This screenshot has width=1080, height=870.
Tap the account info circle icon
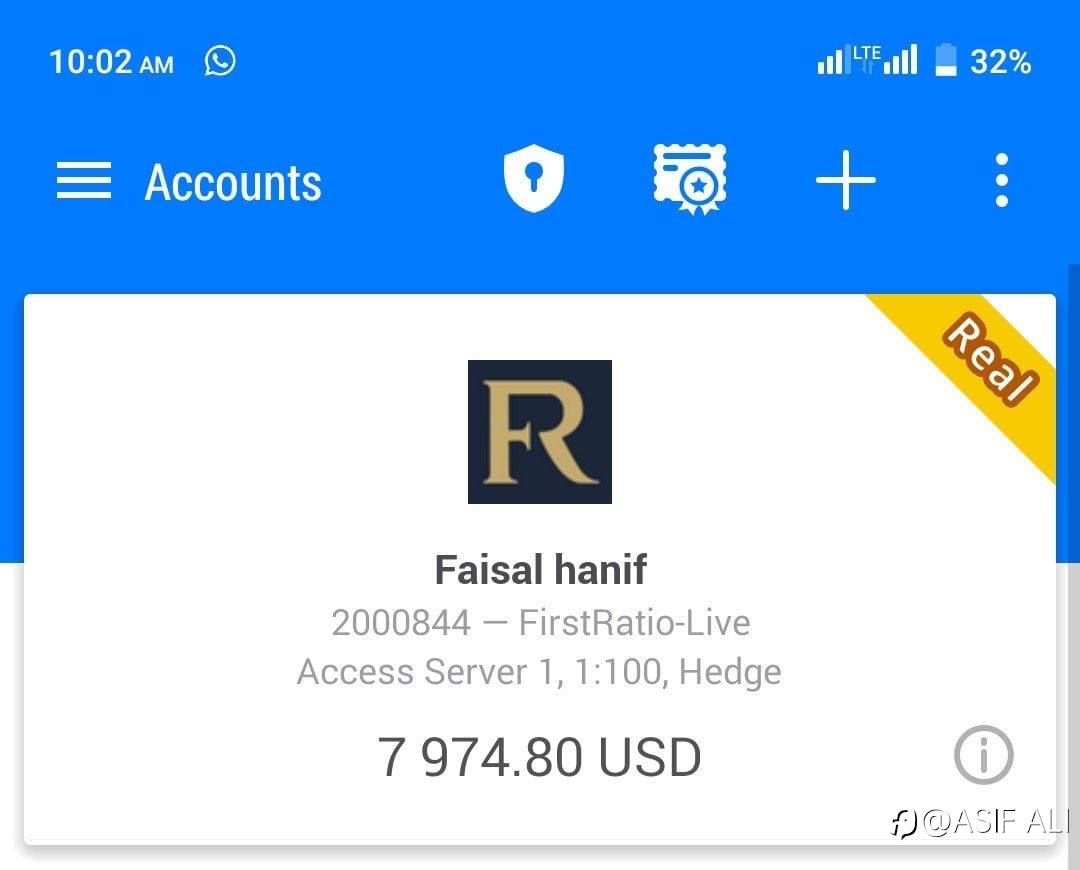tap(983, 755)
